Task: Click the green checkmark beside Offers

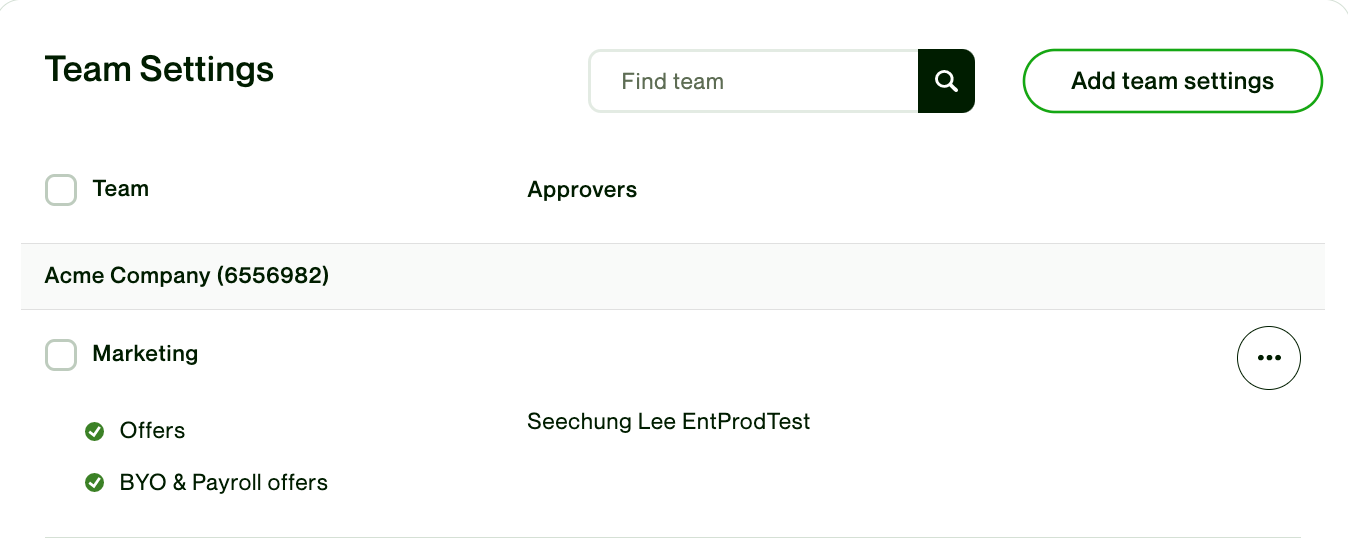Action: coord(95,431)
